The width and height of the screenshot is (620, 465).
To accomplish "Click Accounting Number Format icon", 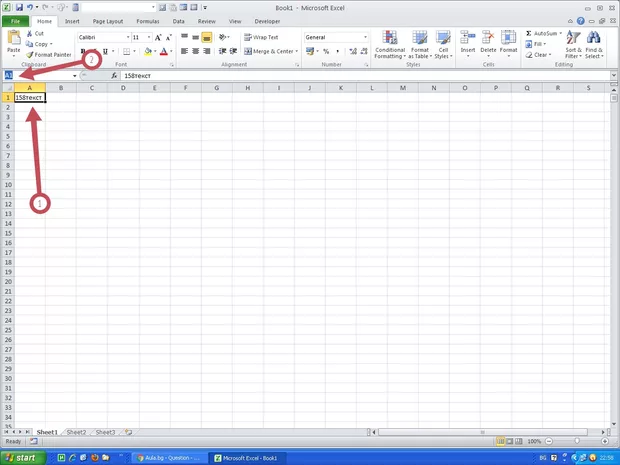I will (310, 51).
